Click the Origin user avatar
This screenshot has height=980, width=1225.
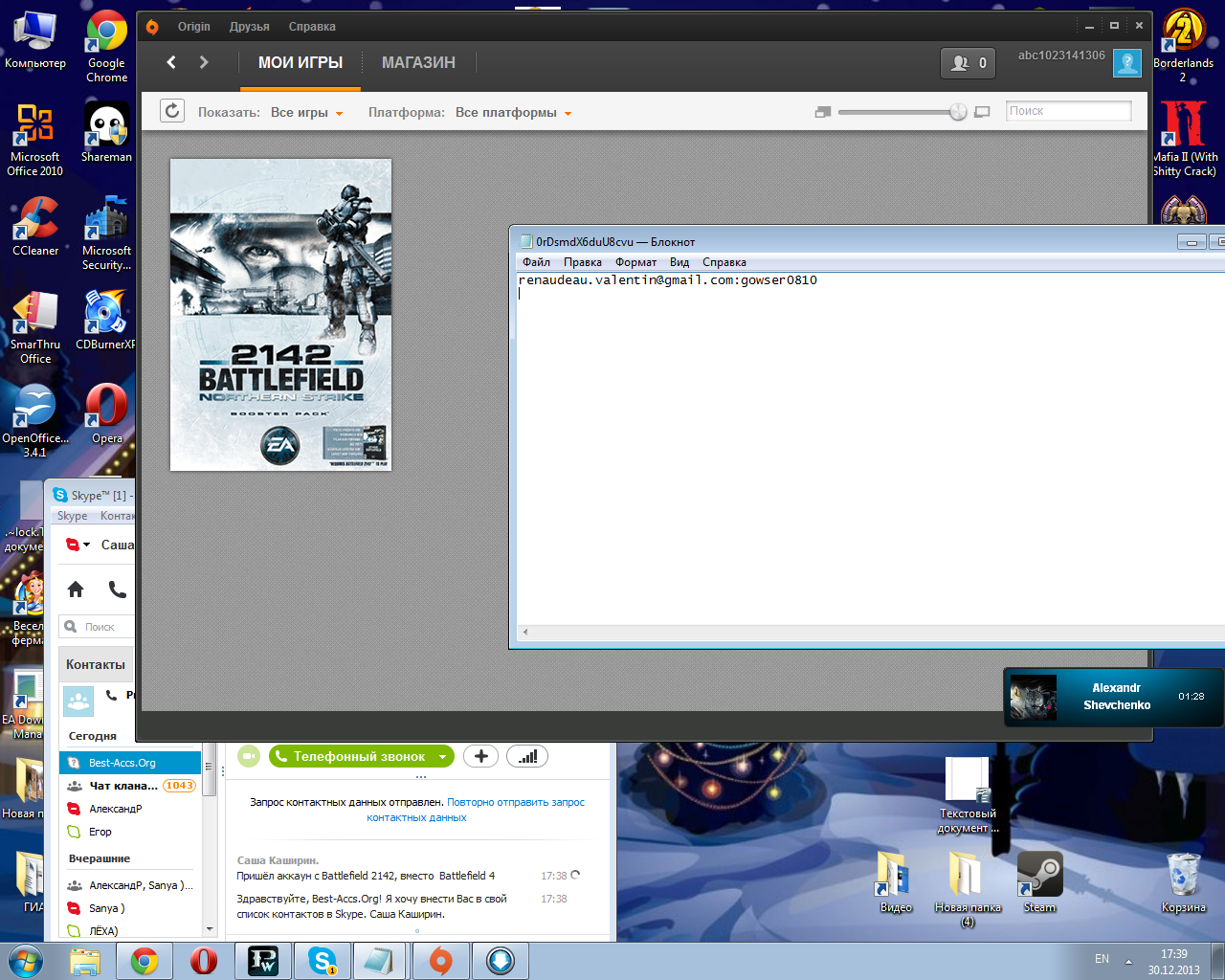coord(1127,63)
